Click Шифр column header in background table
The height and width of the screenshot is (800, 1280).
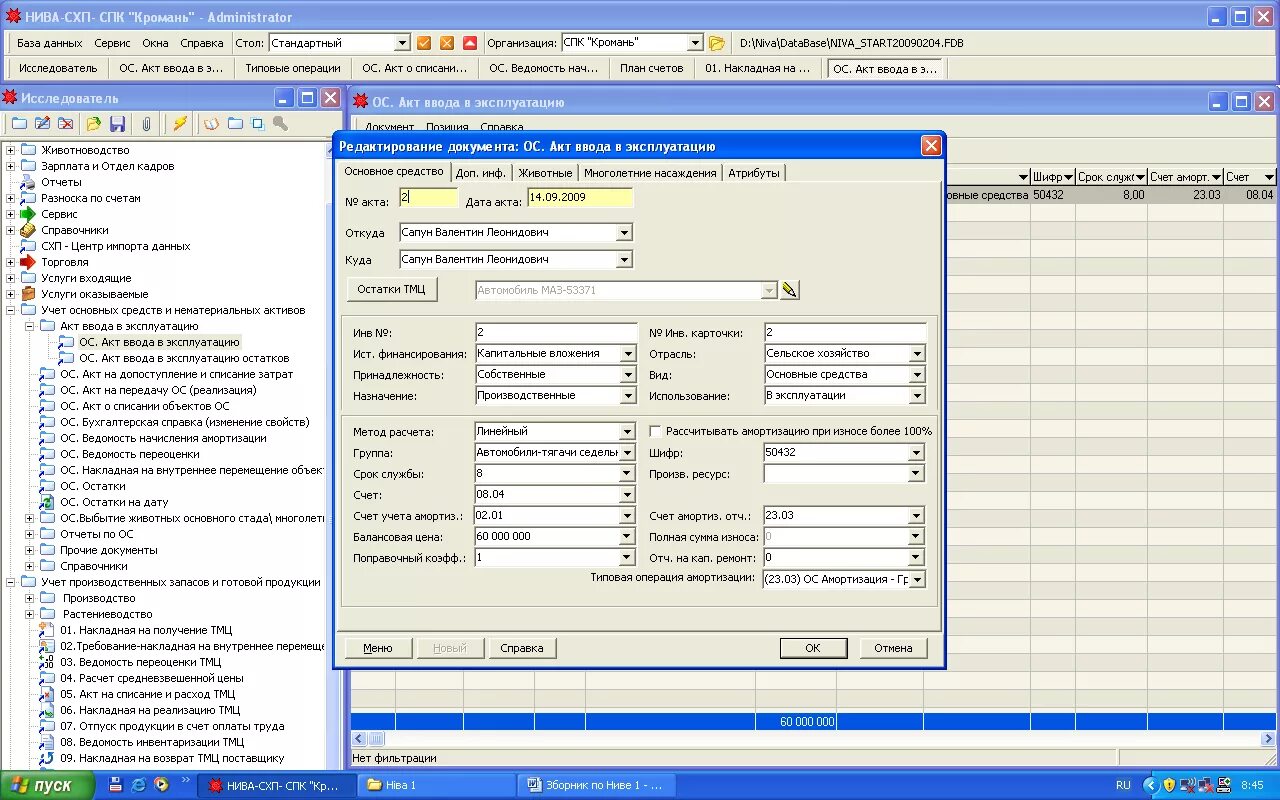coord(1053,177)
